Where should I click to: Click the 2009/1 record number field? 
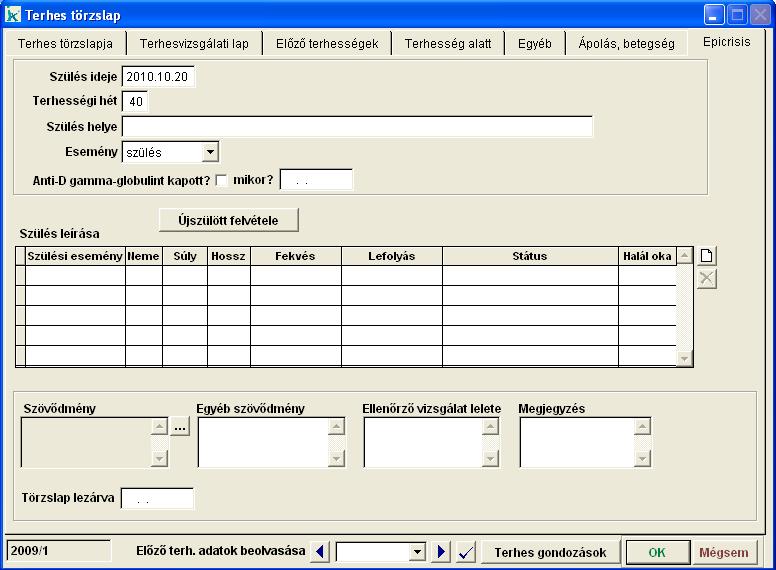58,551
